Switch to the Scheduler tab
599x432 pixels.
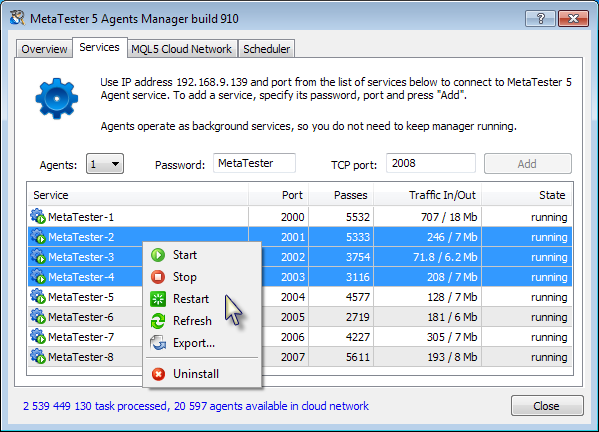pyautogui.click(x=267, y=49)
